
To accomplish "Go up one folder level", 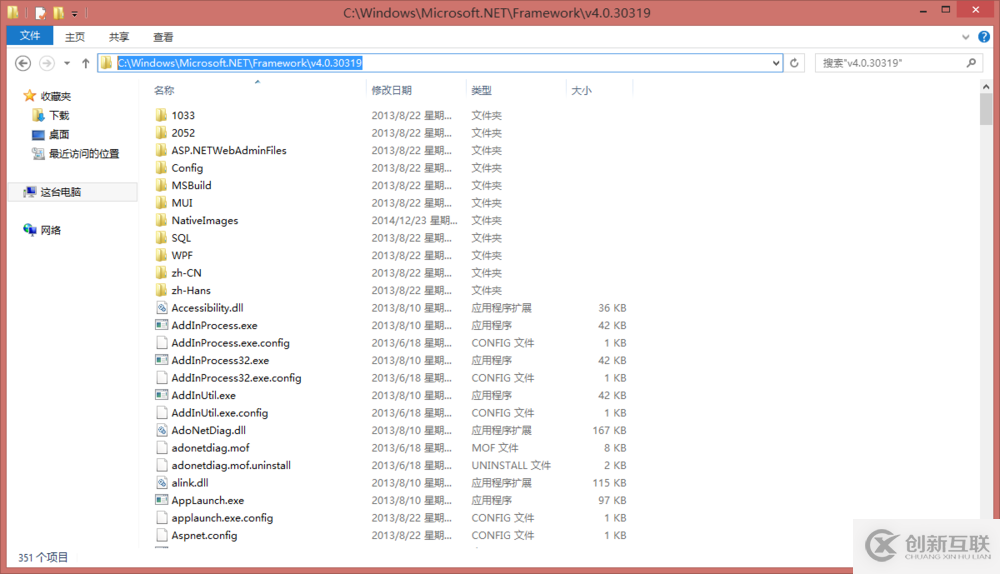I will pos(85,63).
